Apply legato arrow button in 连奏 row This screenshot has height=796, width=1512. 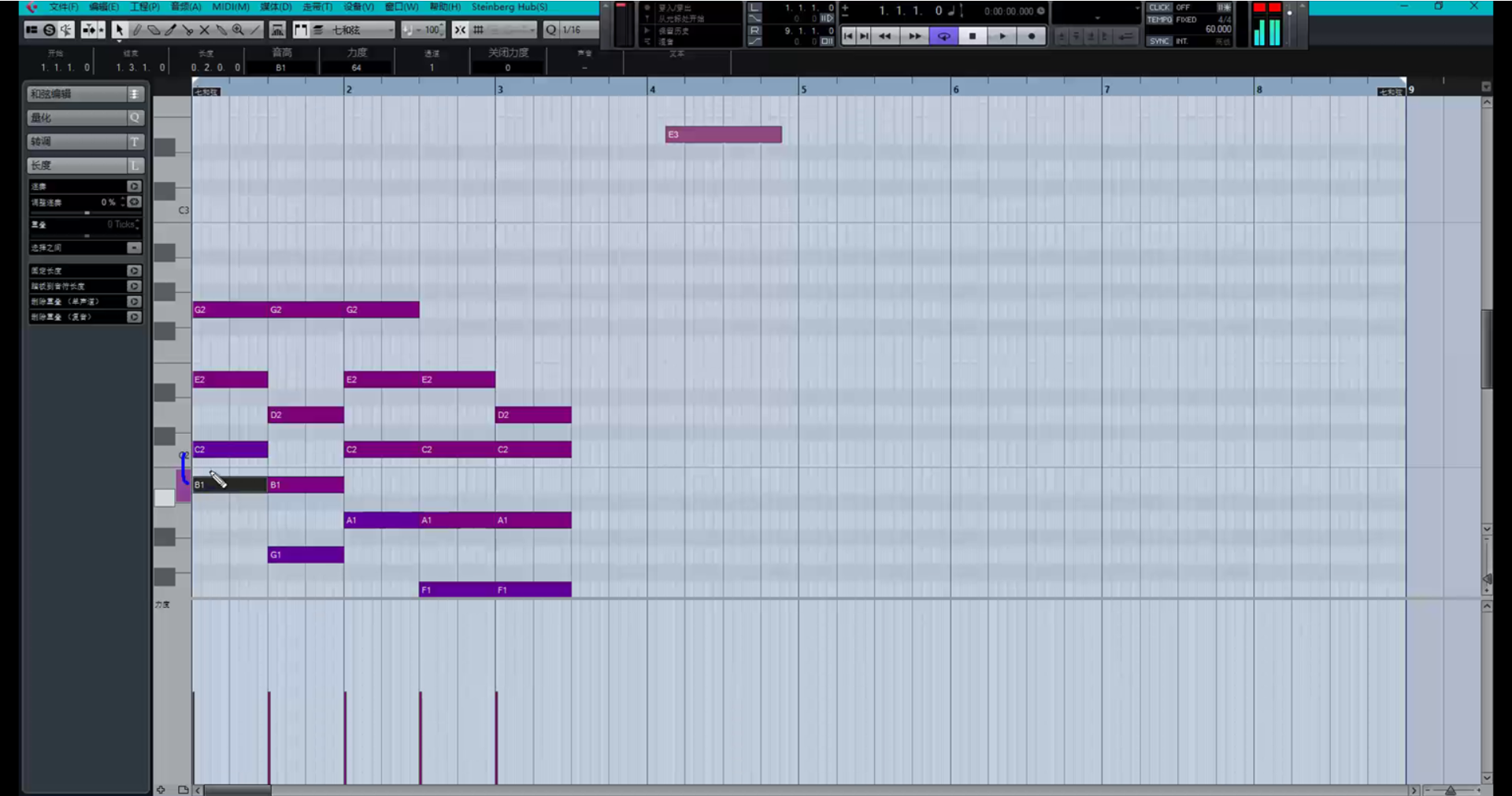click(134, 187)
